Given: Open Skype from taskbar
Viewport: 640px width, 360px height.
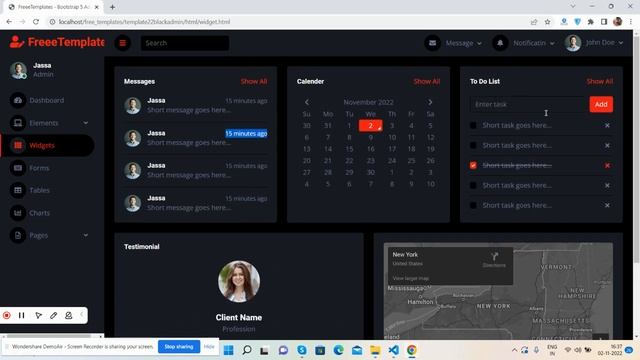Looking at the screenshot, I should pyautogui.click(x=302, y=350).
